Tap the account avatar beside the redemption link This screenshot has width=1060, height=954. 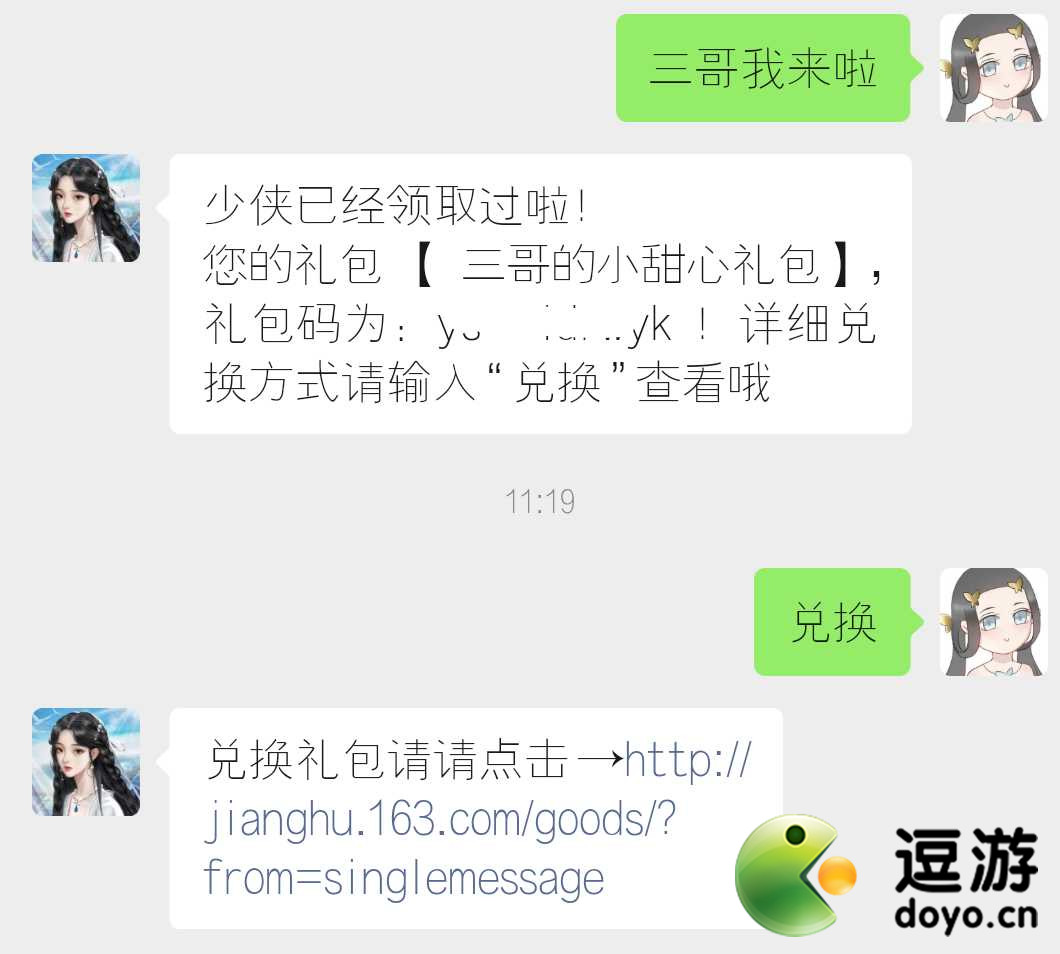coord(86,761)
